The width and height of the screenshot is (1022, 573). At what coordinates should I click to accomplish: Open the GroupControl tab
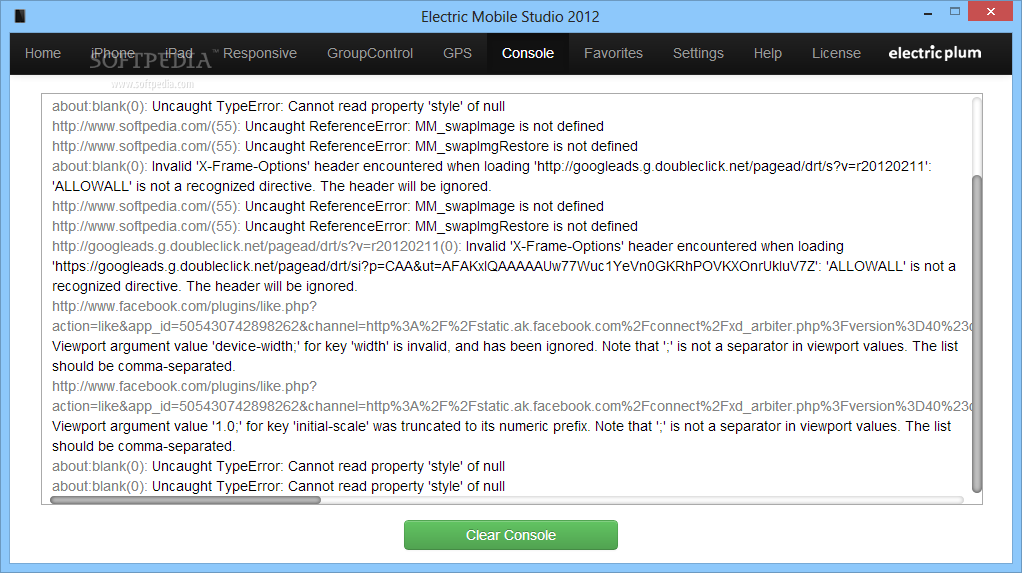370,53
